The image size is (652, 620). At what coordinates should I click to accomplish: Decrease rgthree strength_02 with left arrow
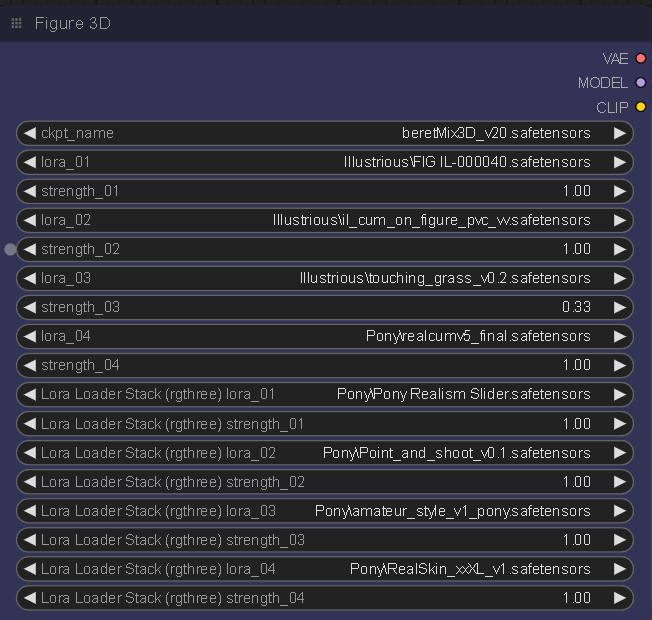coord(30,482)
